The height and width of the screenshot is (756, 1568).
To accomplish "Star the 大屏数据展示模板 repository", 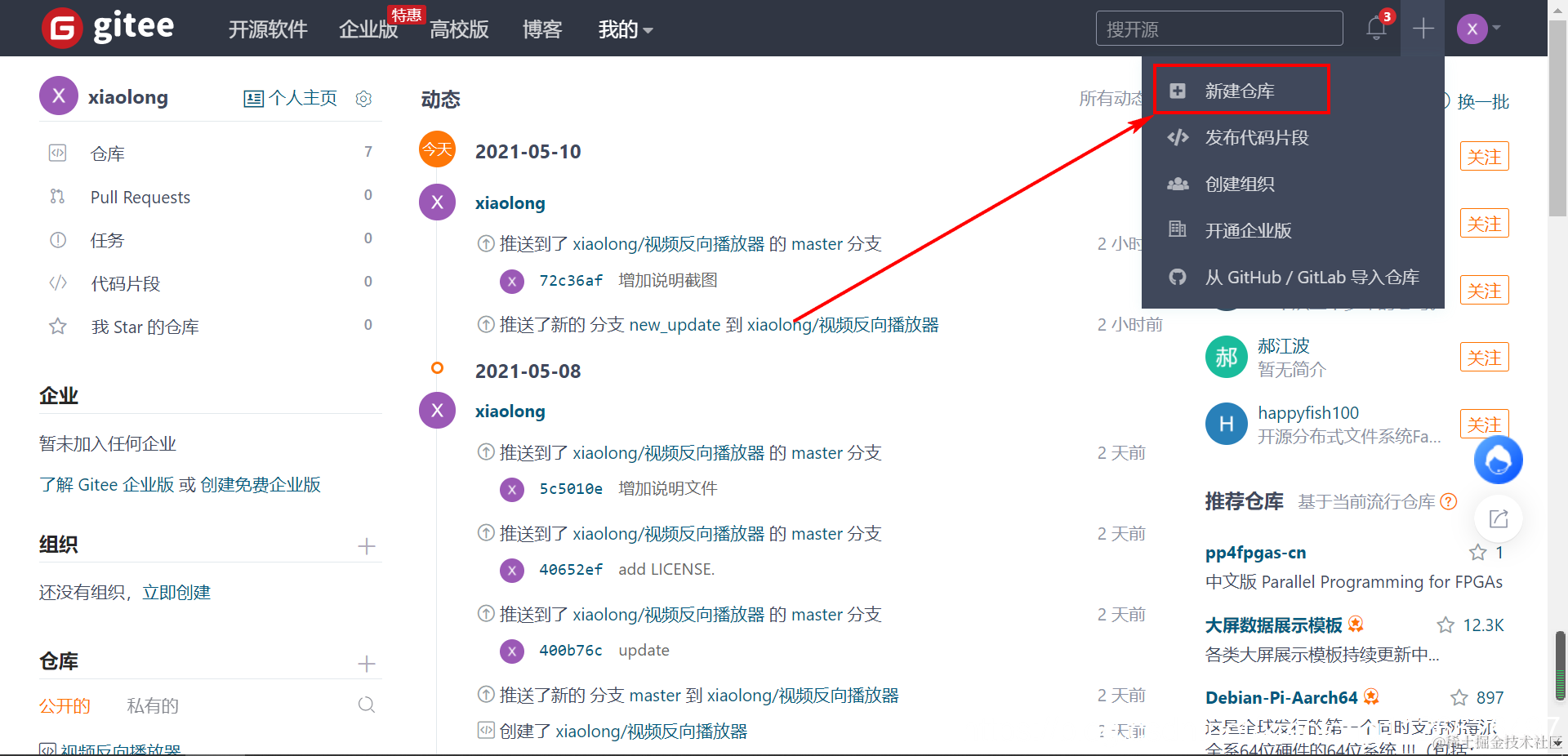I will 1445,625.
